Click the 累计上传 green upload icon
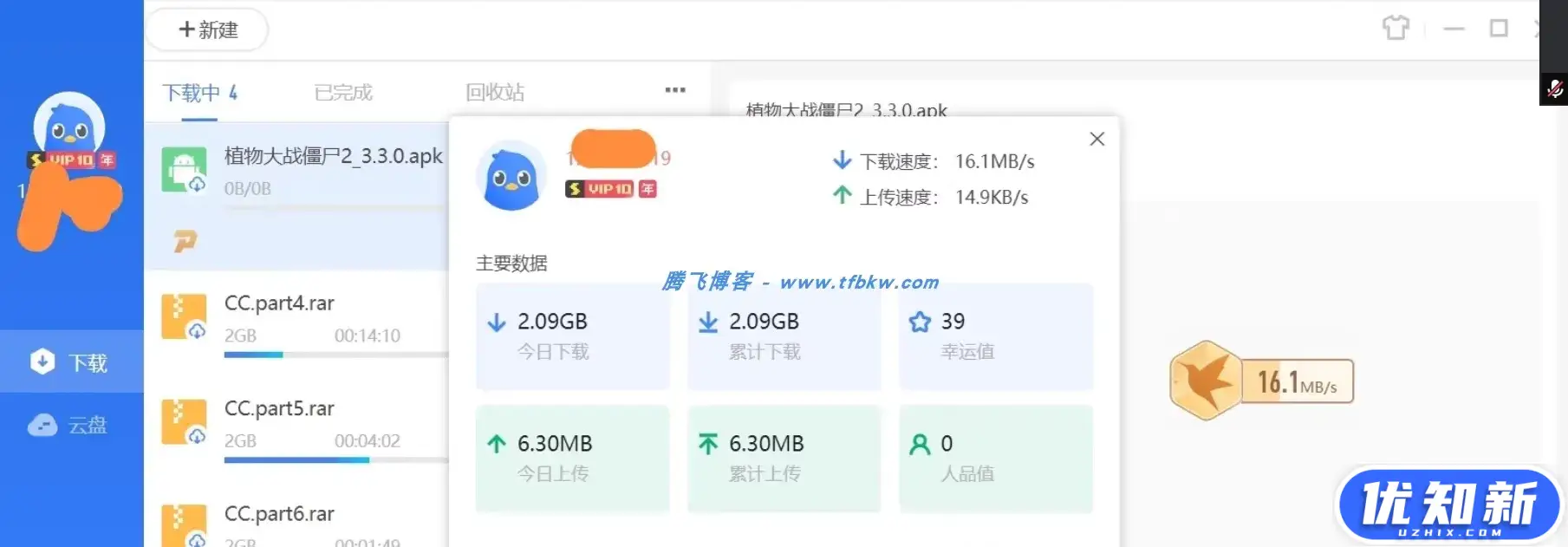The width and height of the screenshot is (1568, 547). coord(708,444)
